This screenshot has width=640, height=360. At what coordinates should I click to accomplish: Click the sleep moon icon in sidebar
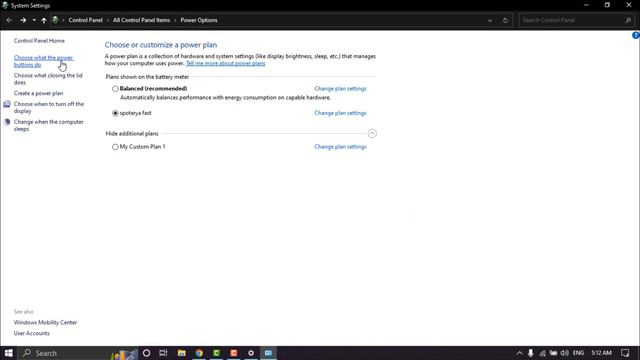pos(7,122)
